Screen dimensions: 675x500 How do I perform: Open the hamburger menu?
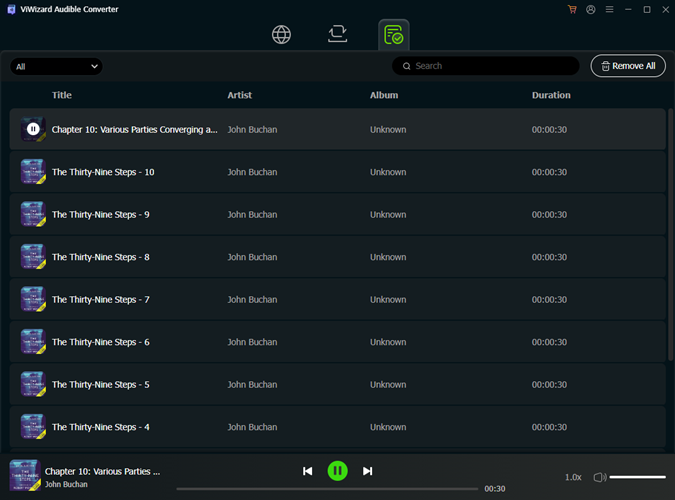(x=610, y=9)
